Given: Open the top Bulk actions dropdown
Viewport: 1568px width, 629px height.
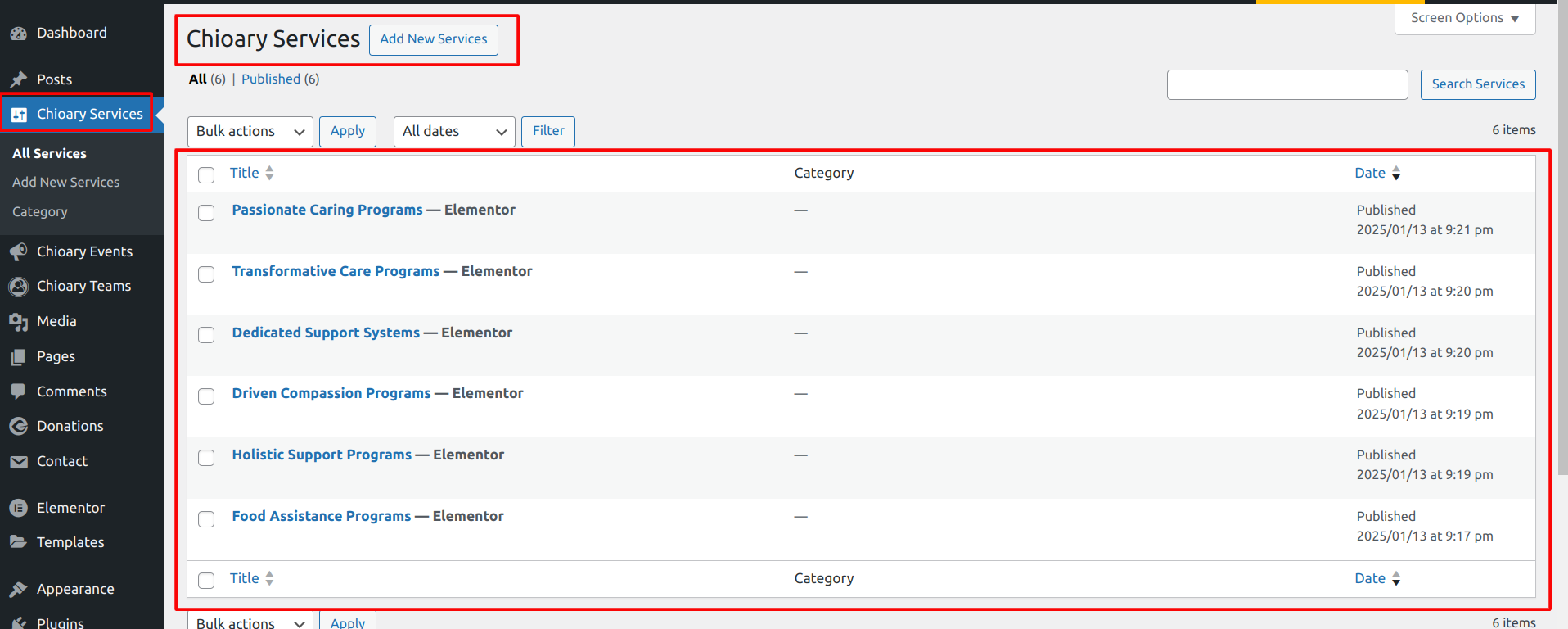Looking at the screenshot, I should (250, 132).
